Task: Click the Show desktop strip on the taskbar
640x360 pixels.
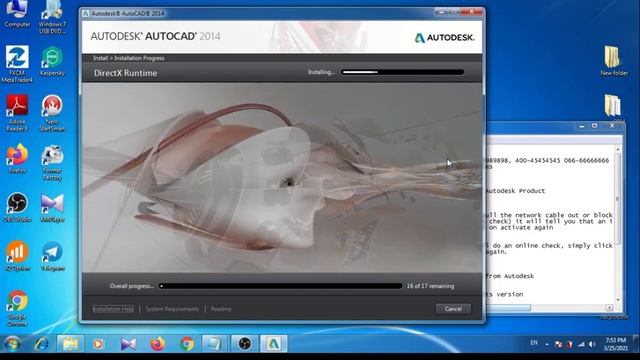Action: pyautogui.click(x=636, y=344)
